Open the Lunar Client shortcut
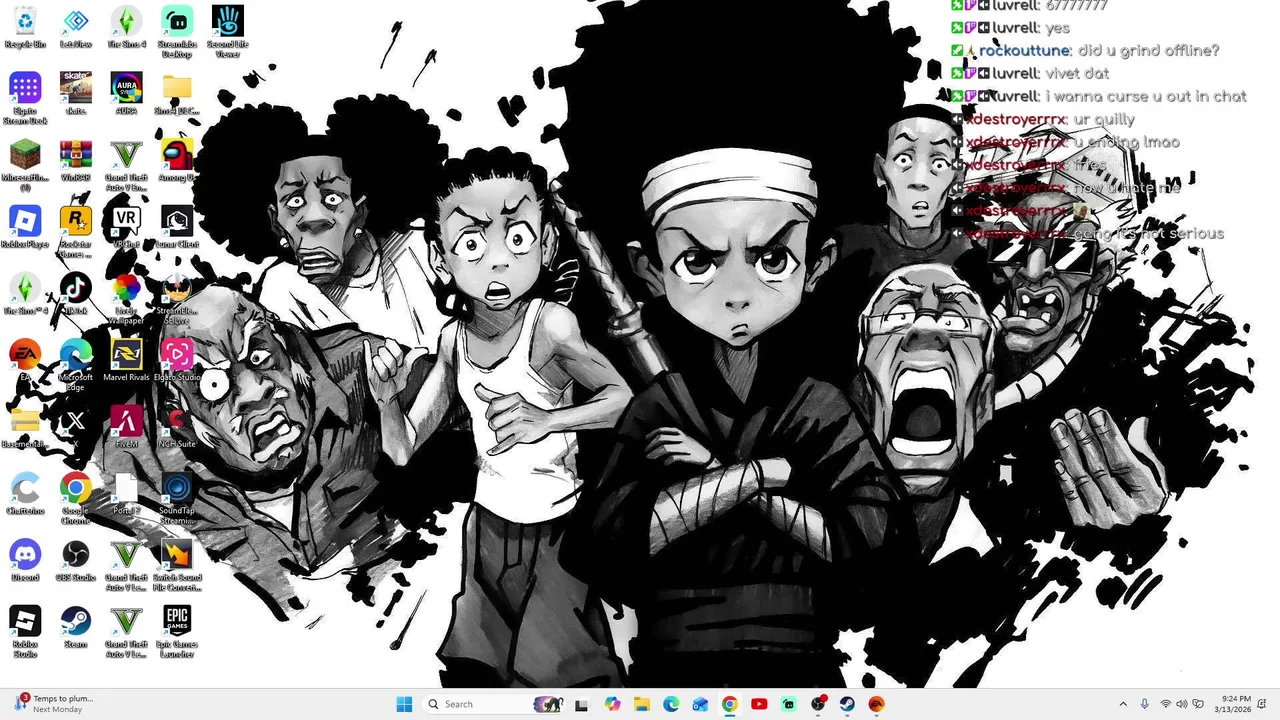Viewport: 1280px width, 720px height. click(x=177, y=226)
